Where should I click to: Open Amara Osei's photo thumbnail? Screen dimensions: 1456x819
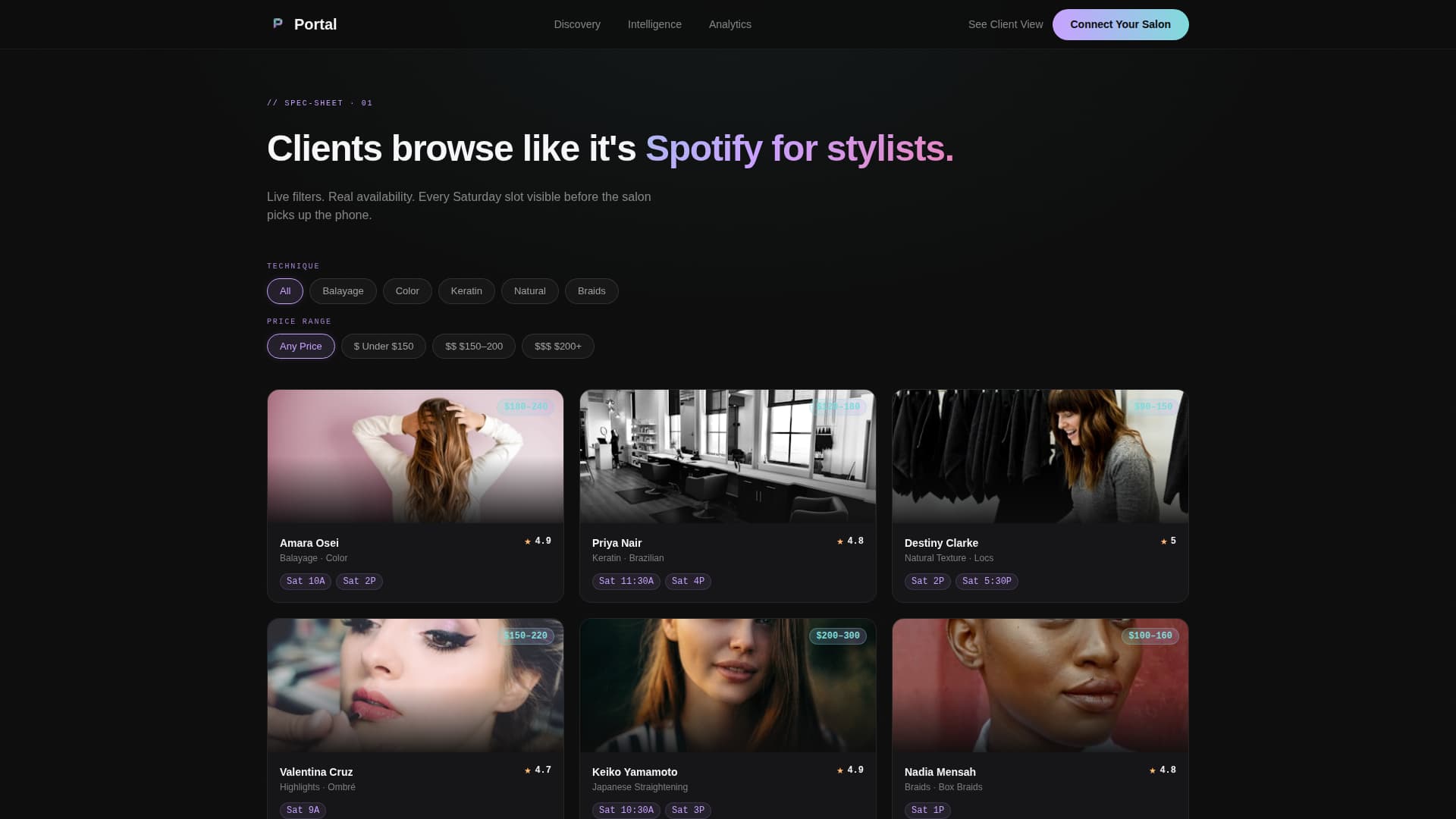pos(416,457)
